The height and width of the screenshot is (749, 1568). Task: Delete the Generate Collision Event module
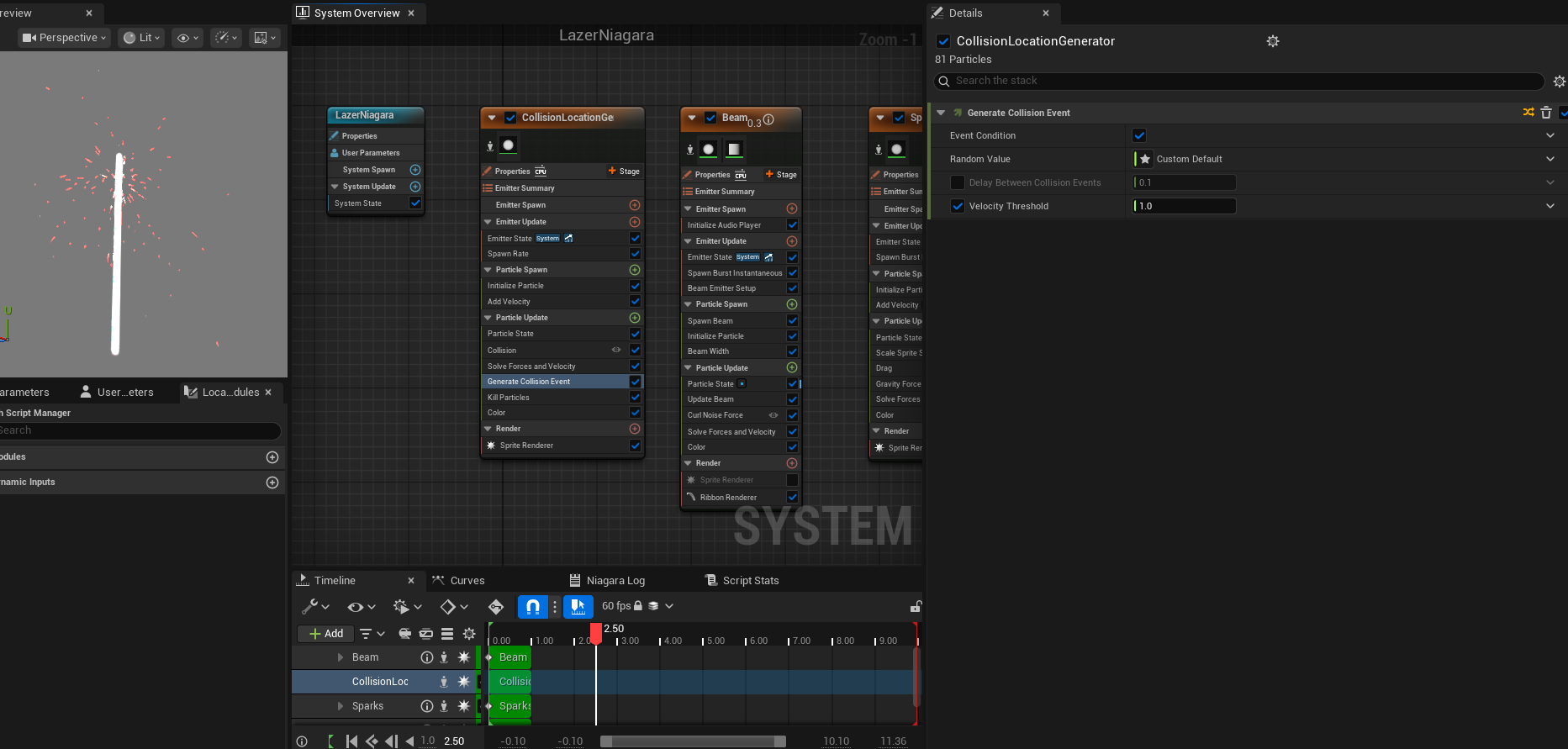(1545, 113)
